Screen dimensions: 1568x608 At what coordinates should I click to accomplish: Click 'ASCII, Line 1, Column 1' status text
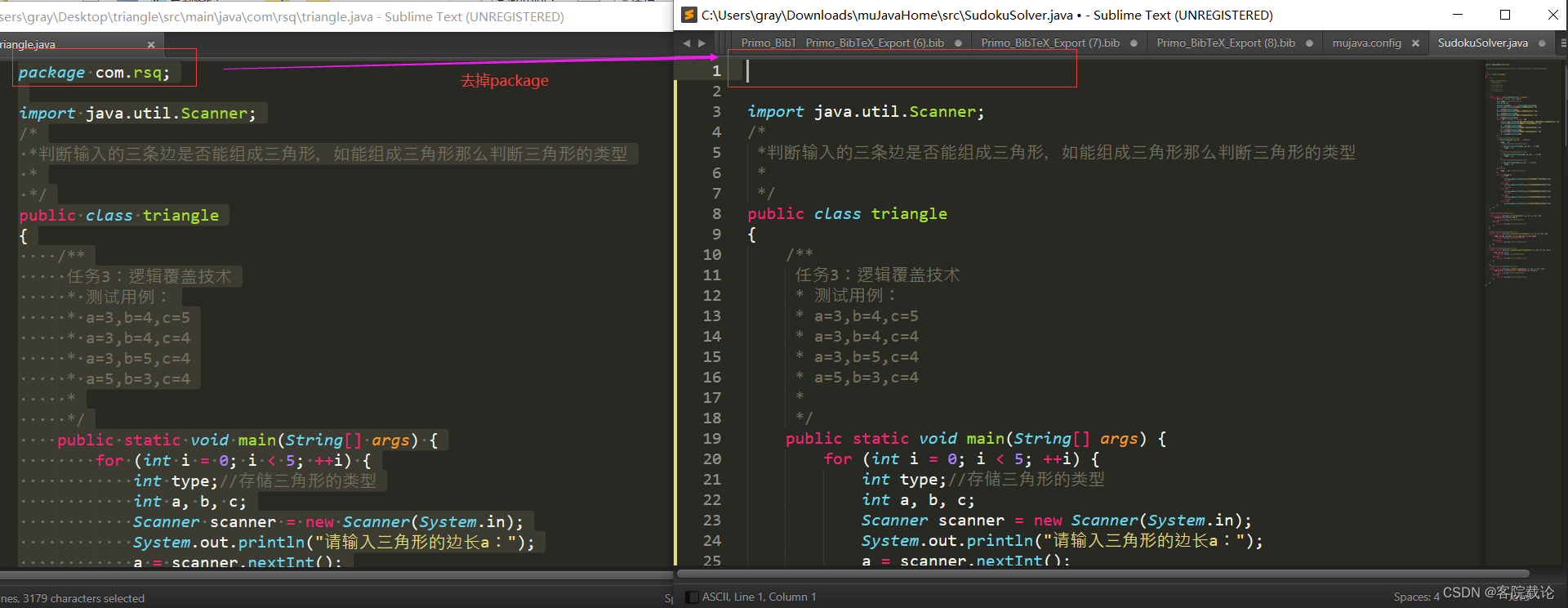[759, 597]
